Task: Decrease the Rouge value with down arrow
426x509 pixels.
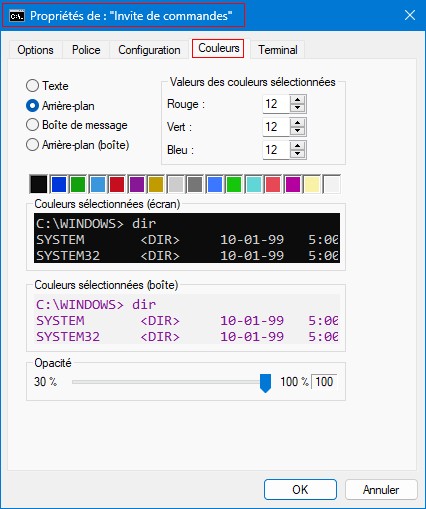Action: pos(297,108)
